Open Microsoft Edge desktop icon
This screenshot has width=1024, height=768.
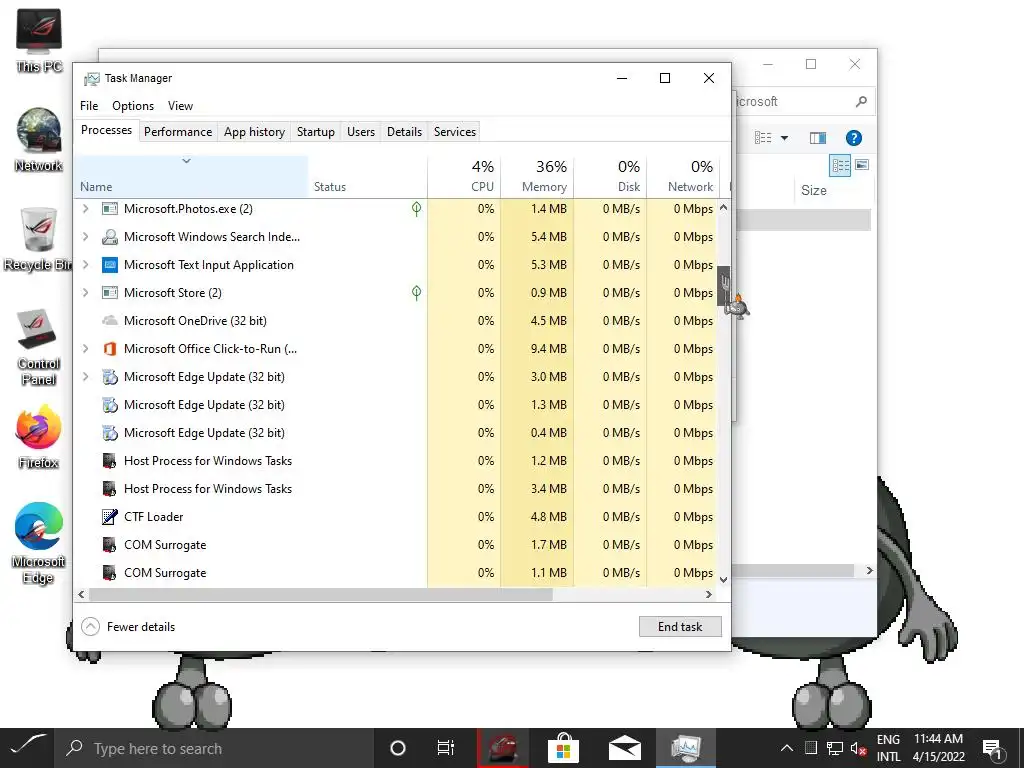pos(39,544)
